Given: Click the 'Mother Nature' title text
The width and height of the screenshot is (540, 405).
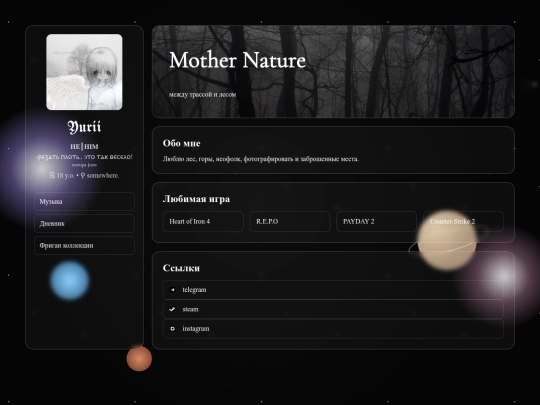Looking at the screenshot, I should (237, 60).
